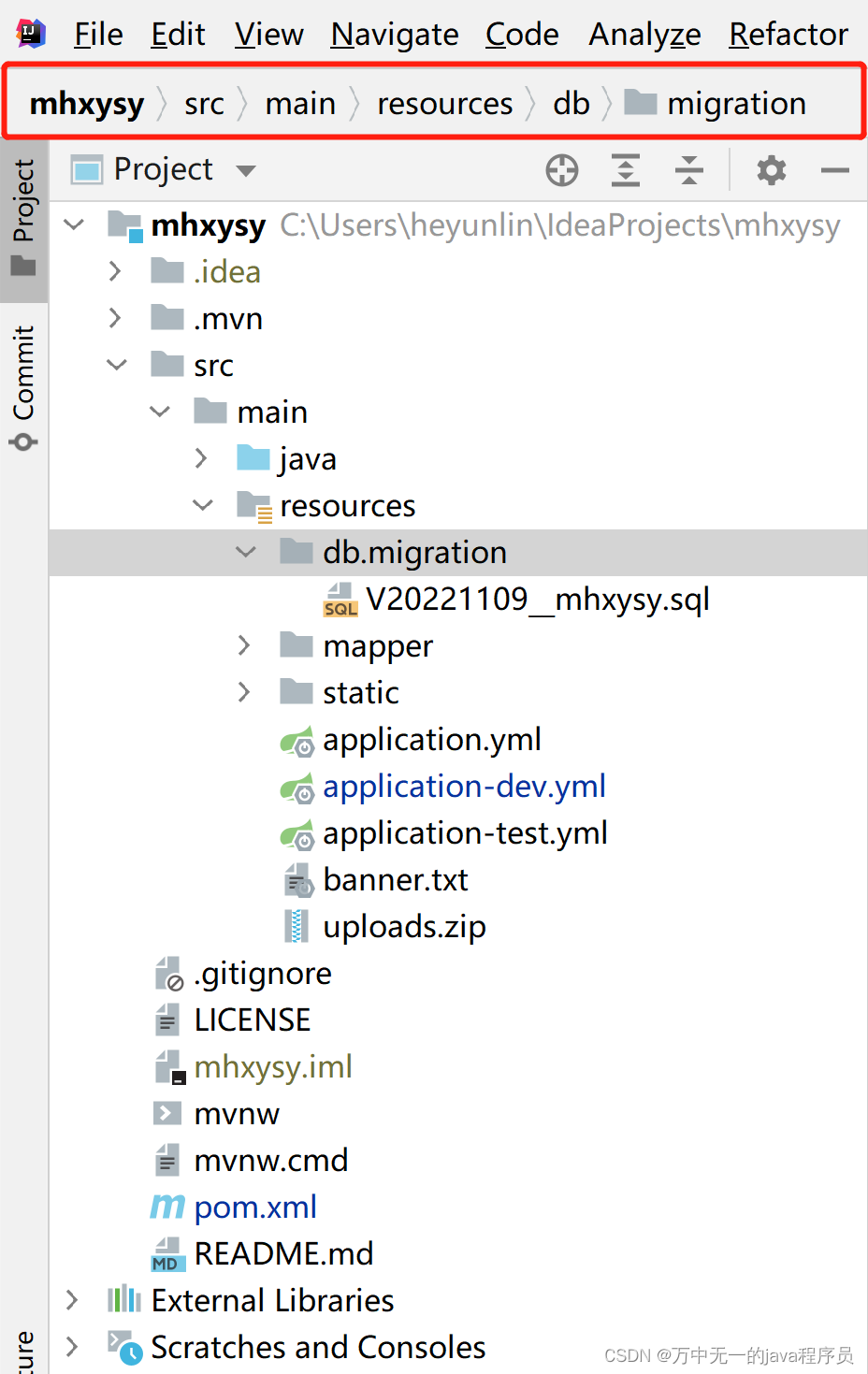Screen dimensions: 868x1374
Task: Expand Scratches and Consoles
Action: coord(73,1347)
